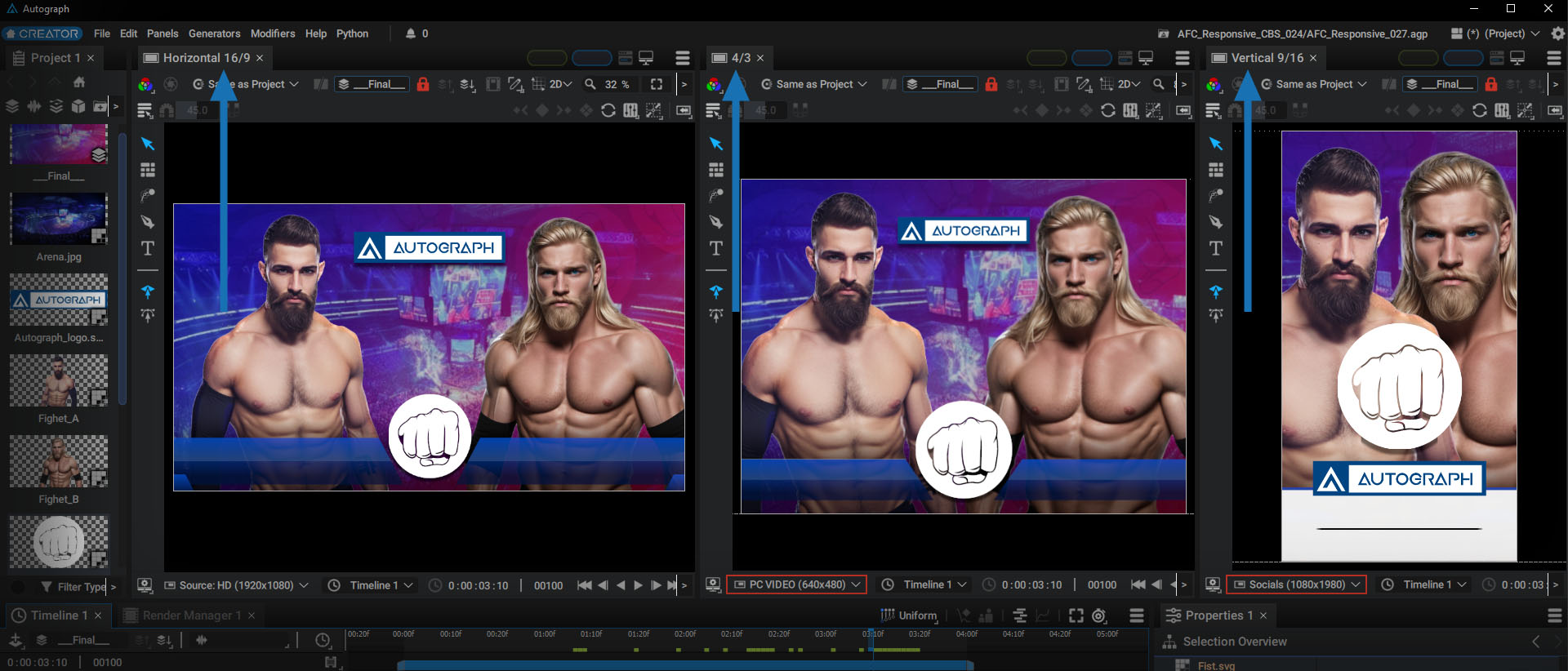Open the Generators menu
Image resolution: width=1568 pixels, height=671 pixels.
(x=214, y=33)
